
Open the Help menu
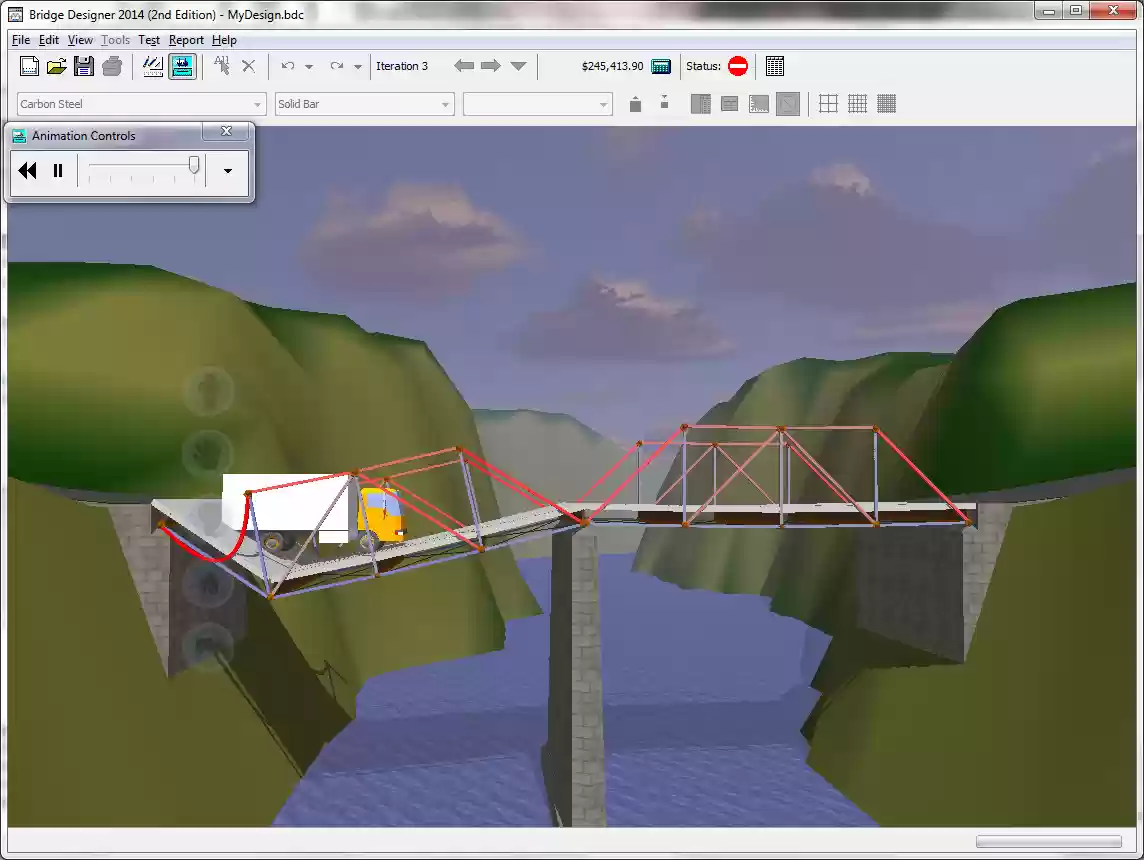pyautogui.click(x=224, y=40)
